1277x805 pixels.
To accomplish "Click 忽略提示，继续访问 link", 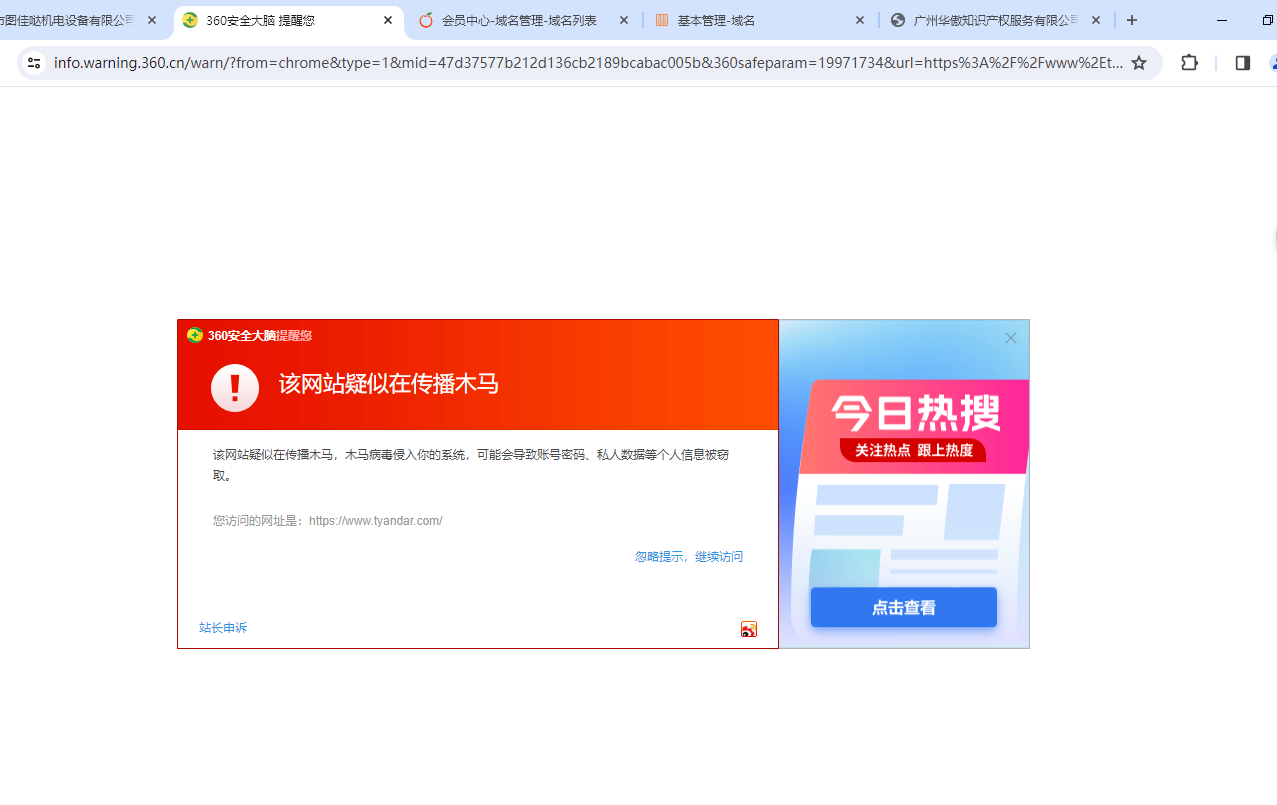I will (x=689, y=557).
